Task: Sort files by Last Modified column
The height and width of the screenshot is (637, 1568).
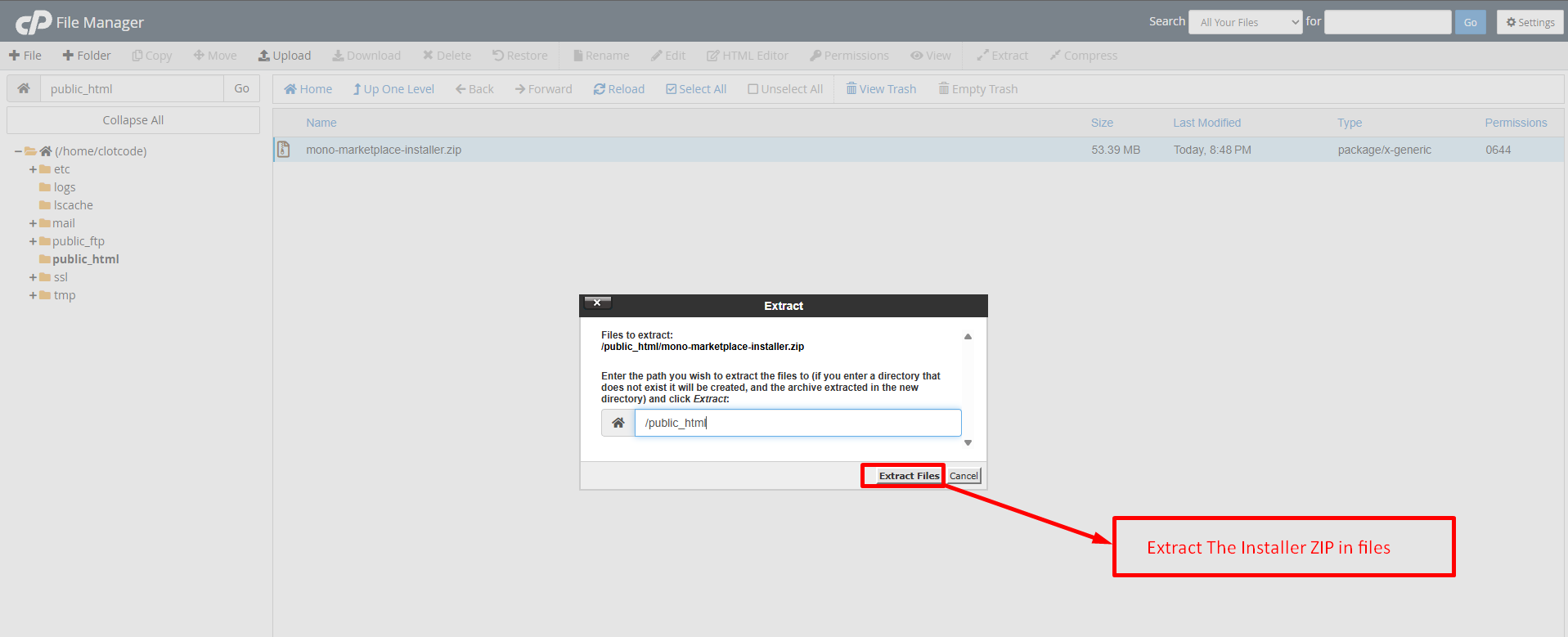Action: [x=1206, y=123]
